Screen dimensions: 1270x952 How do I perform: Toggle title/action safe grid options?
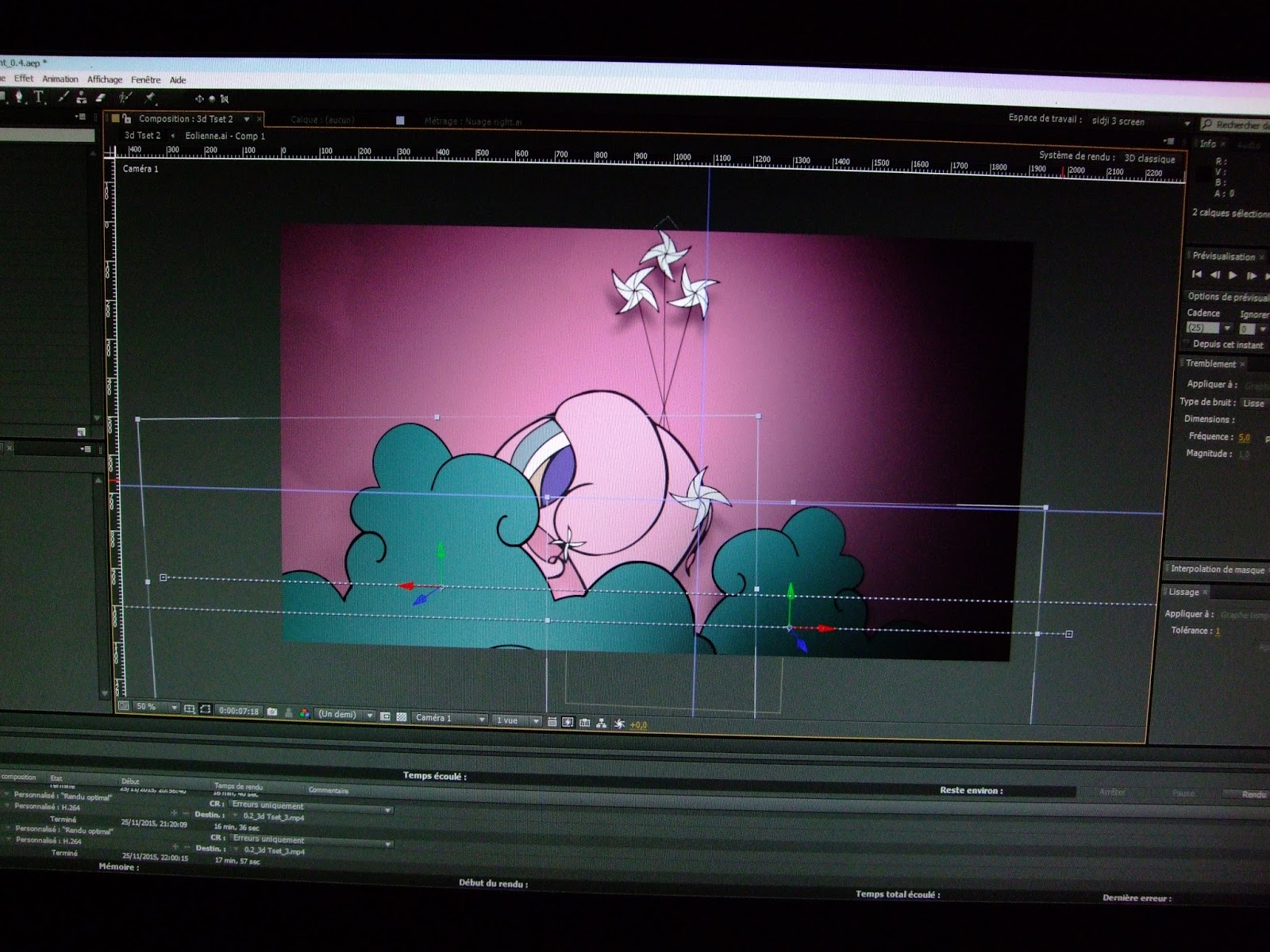coord(188,708)
